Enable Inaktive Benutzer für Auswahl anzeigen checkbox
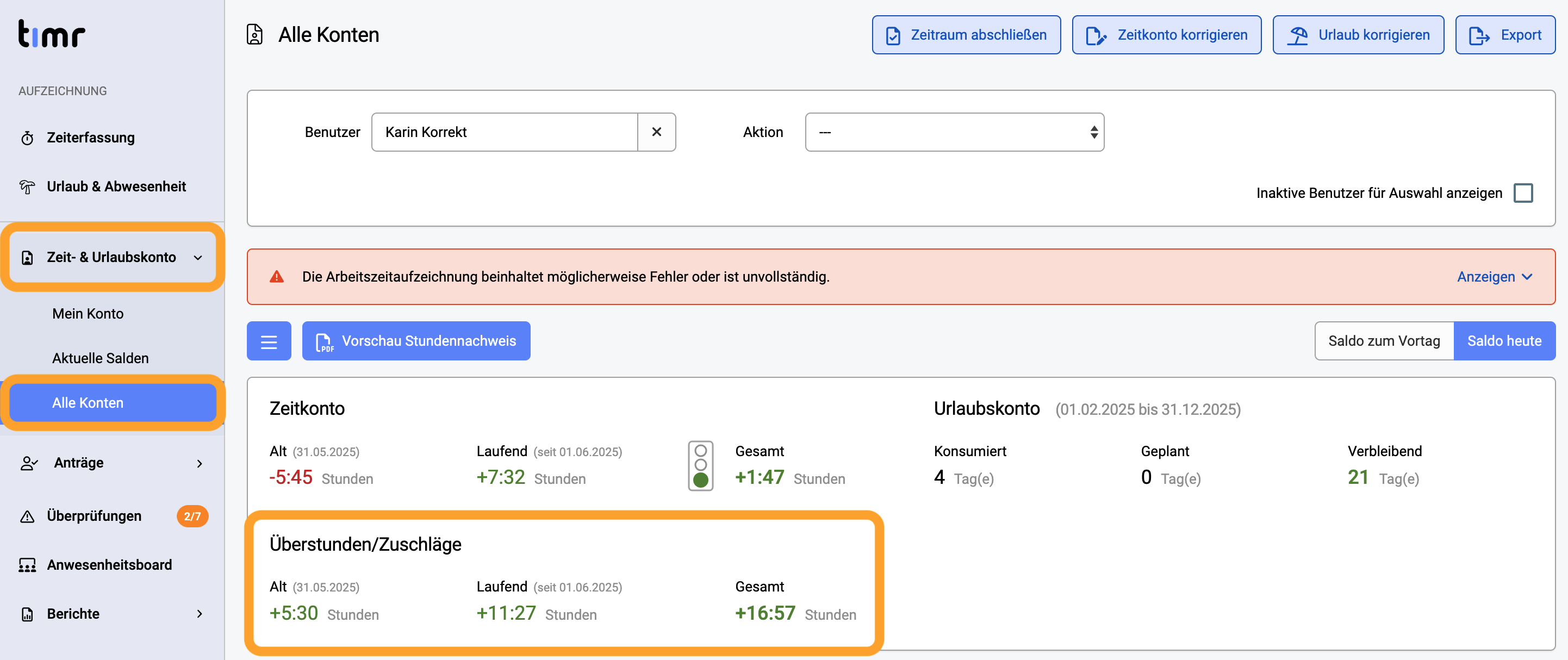This screenshot has height=660, width=1568. coord(1523,193)
